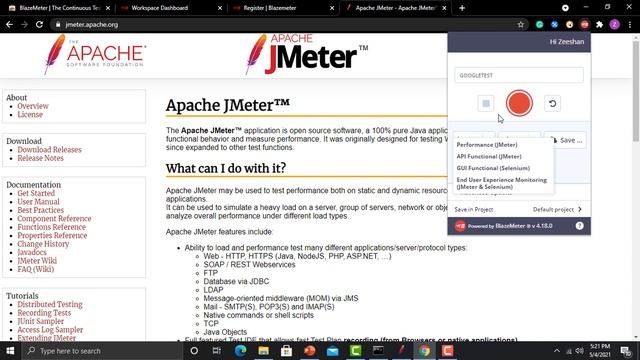Open the Save dropdown in BlazeMeter popup
The image size is (640, 360).
tap(567, 140)
